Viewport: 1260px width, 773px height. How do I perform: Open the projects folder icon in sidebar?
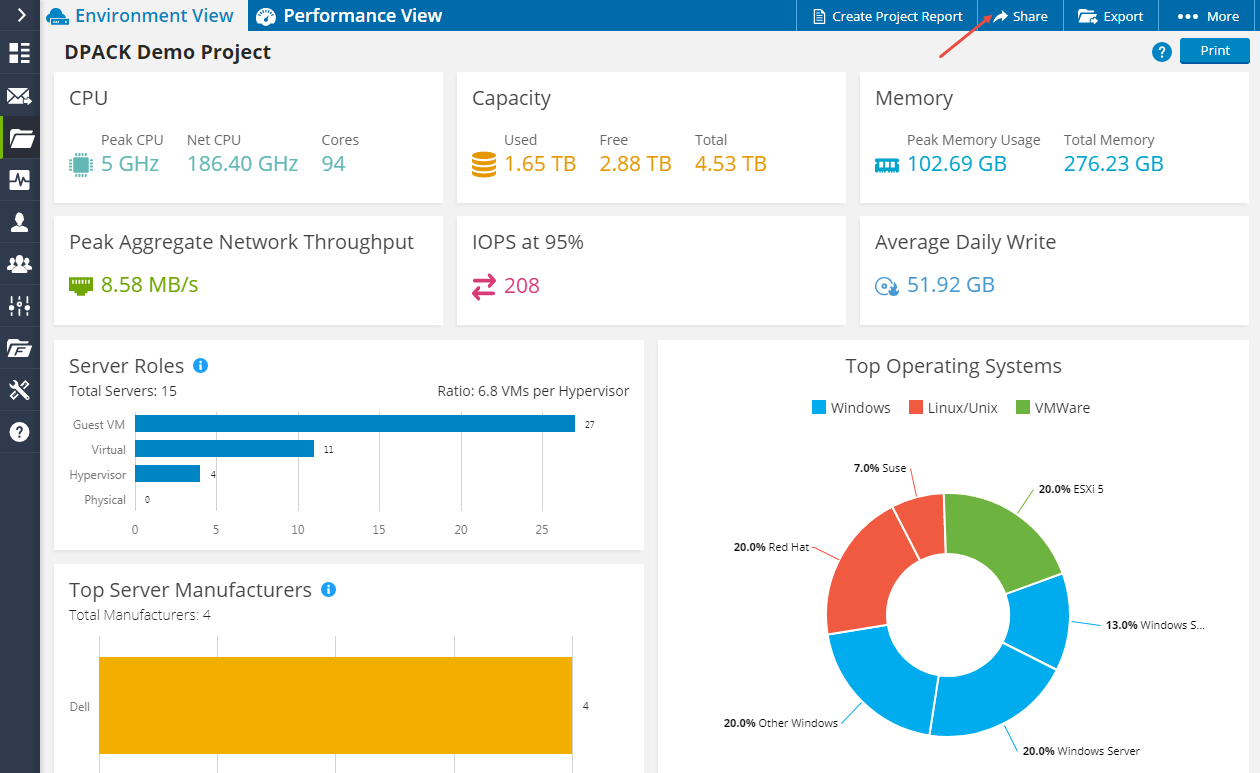click(20, 138)
